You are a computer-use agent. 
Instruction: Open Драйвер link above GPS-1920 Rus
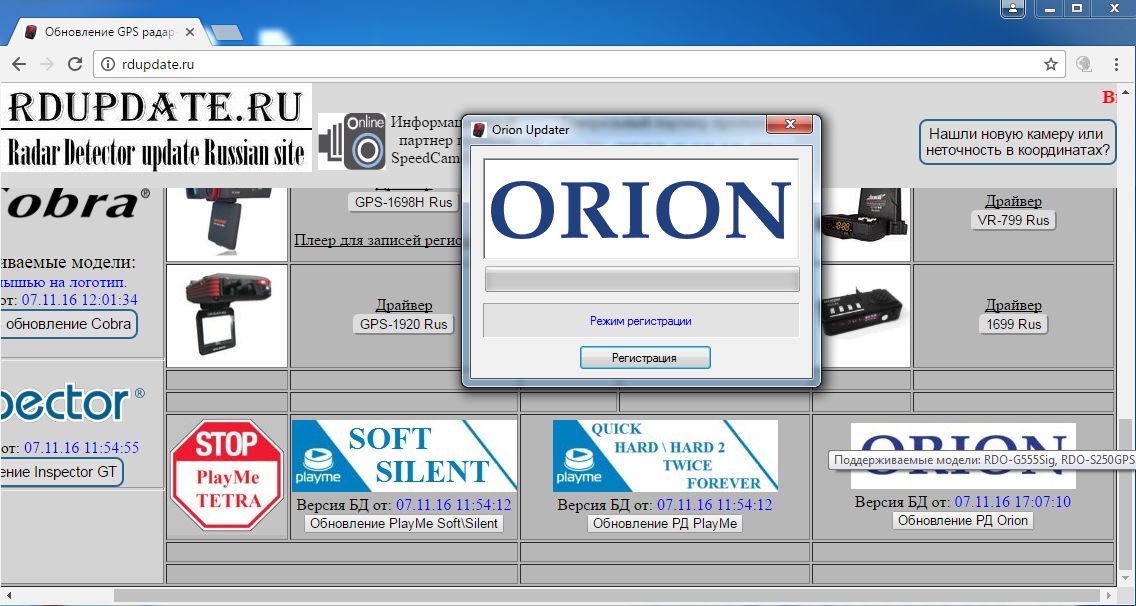pos(404,305)
